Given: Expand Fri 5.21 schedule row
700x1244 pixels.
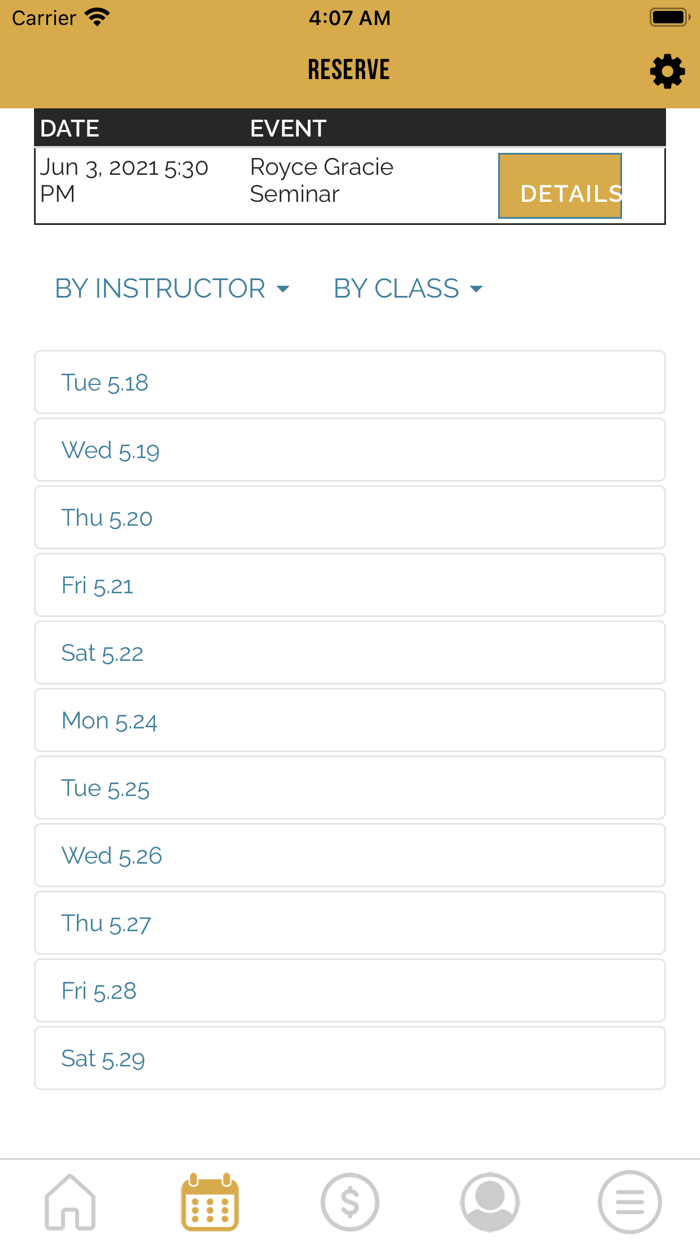Looking at the screenshot, I should (350, 585).
